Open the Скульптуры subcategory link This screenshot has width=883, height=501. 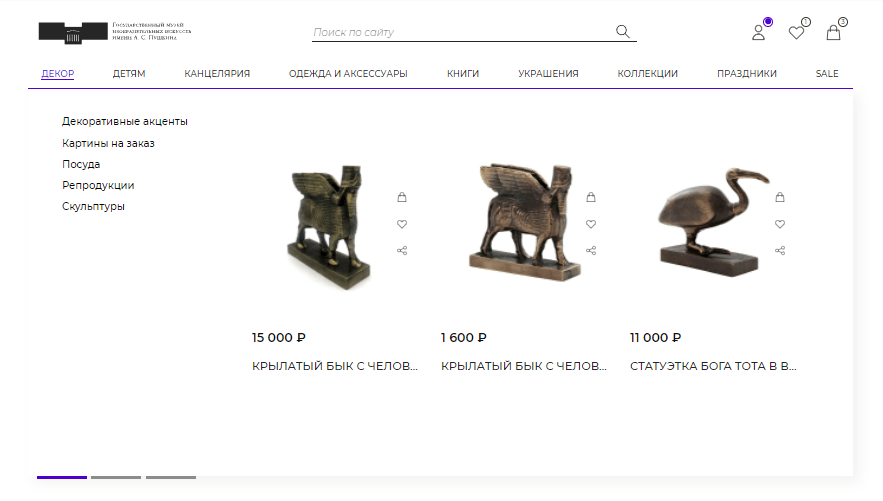pos(93,207)
